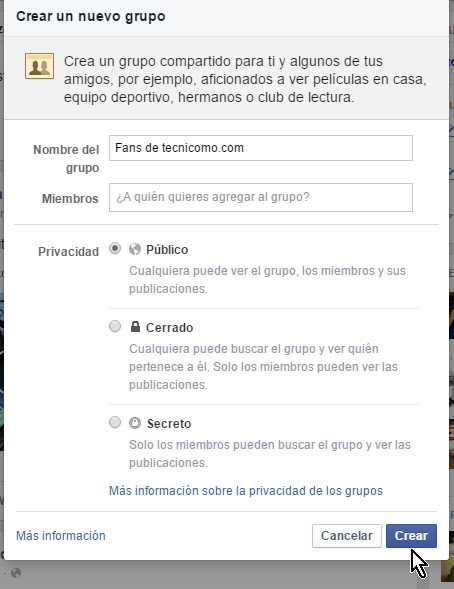Click the Secreto description text
Screen dimensions: 454x589
pyautogui.click(x=270, y=454)
